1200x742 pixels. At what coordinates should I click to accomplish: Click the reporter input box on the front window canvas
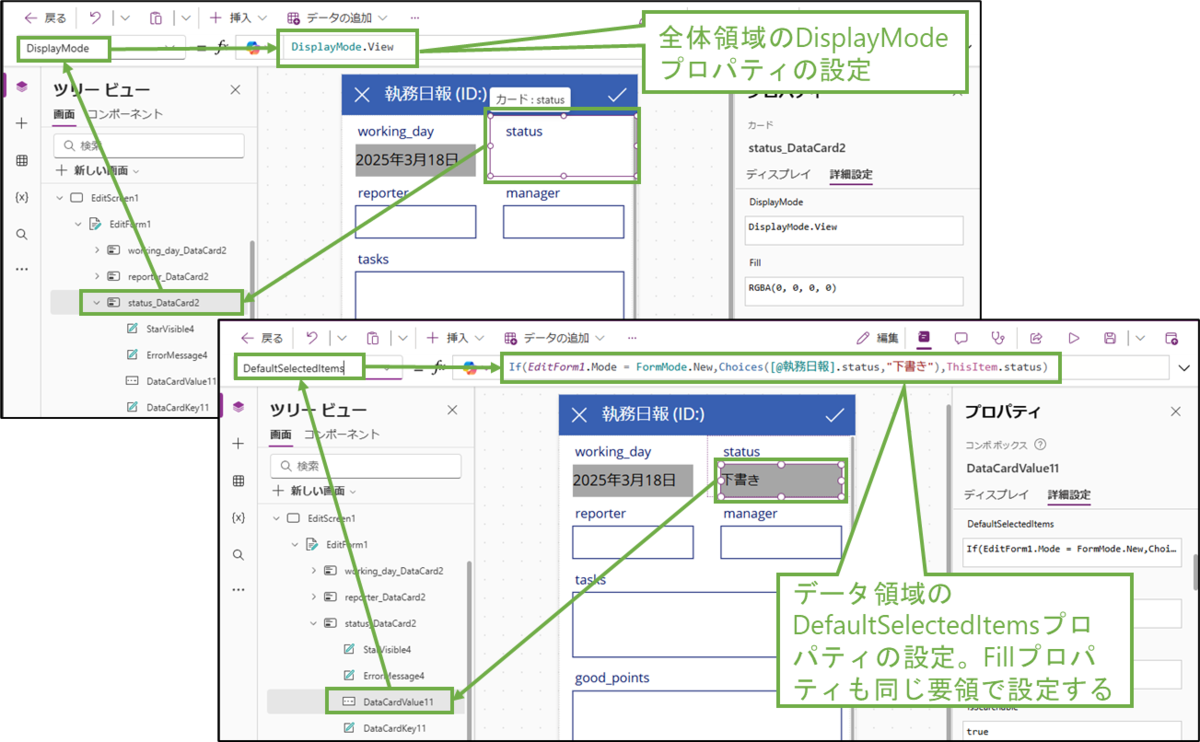click(x=633, y=542)
